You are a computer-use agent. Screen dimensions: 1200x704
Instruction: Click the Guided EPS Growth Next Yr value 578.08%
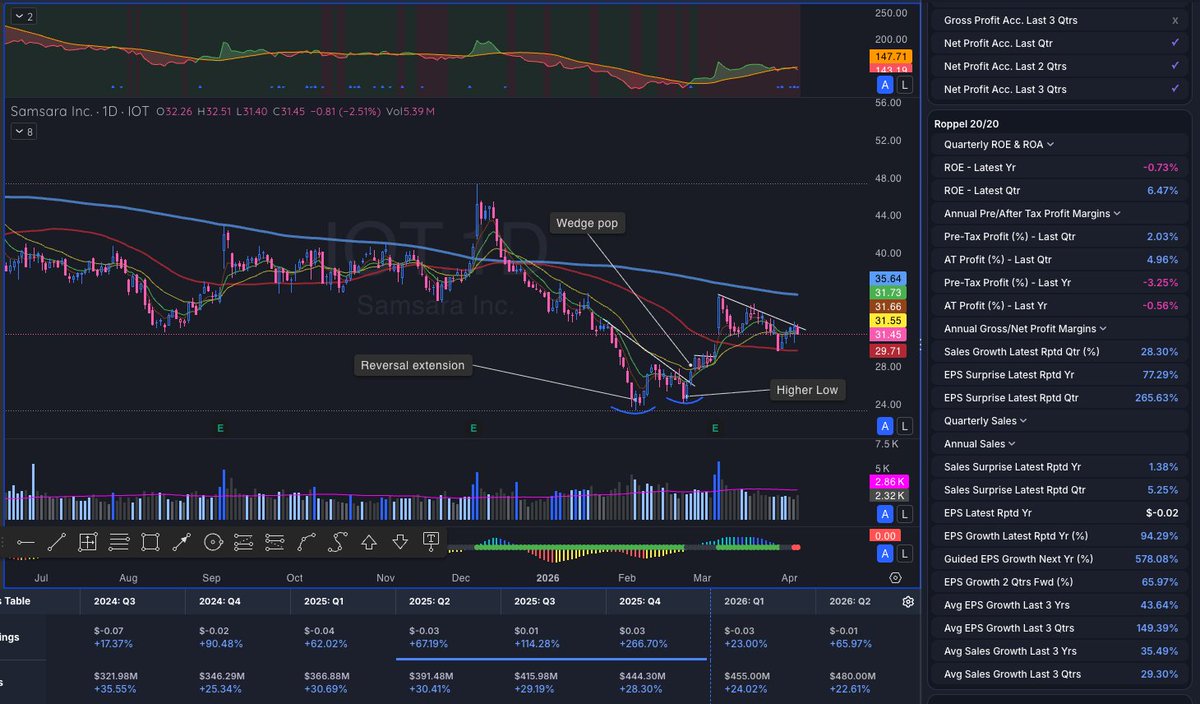1156,559
